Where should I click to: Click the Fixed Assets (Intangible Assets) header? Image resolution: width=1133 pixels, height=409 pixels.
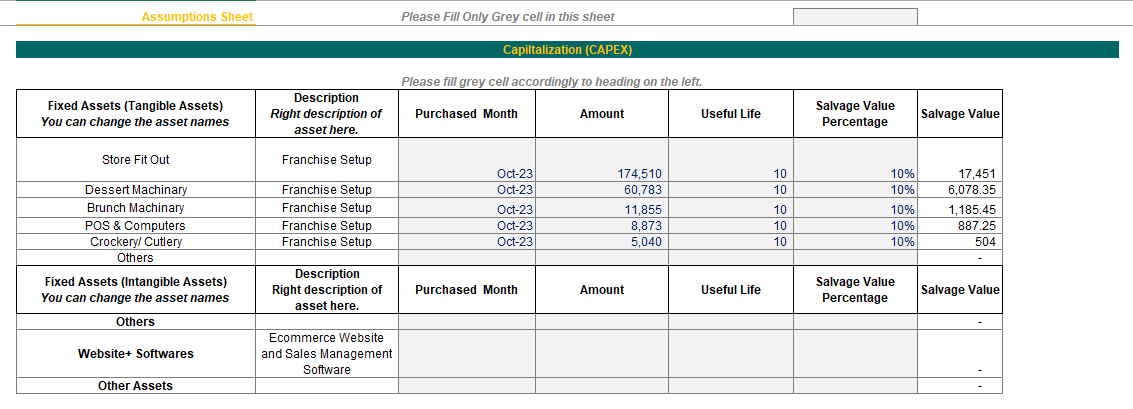(x=136, y=290)
